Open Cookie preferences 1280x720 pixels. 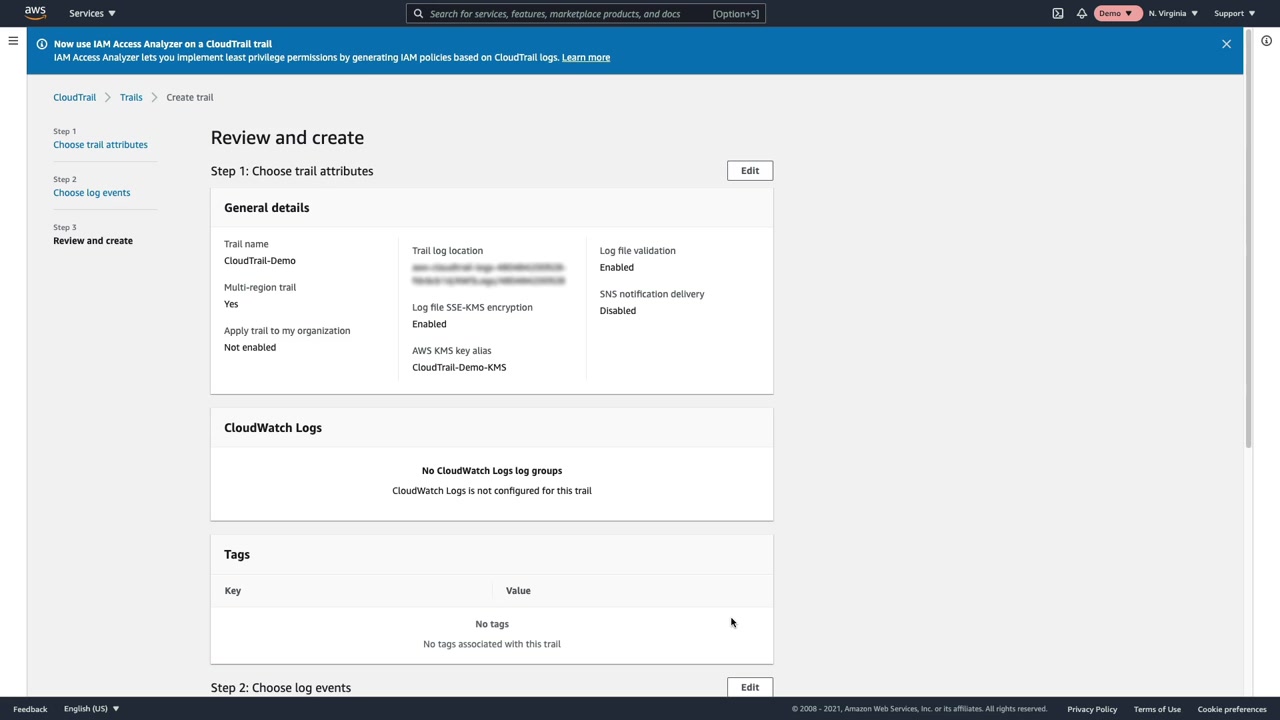1232,709
